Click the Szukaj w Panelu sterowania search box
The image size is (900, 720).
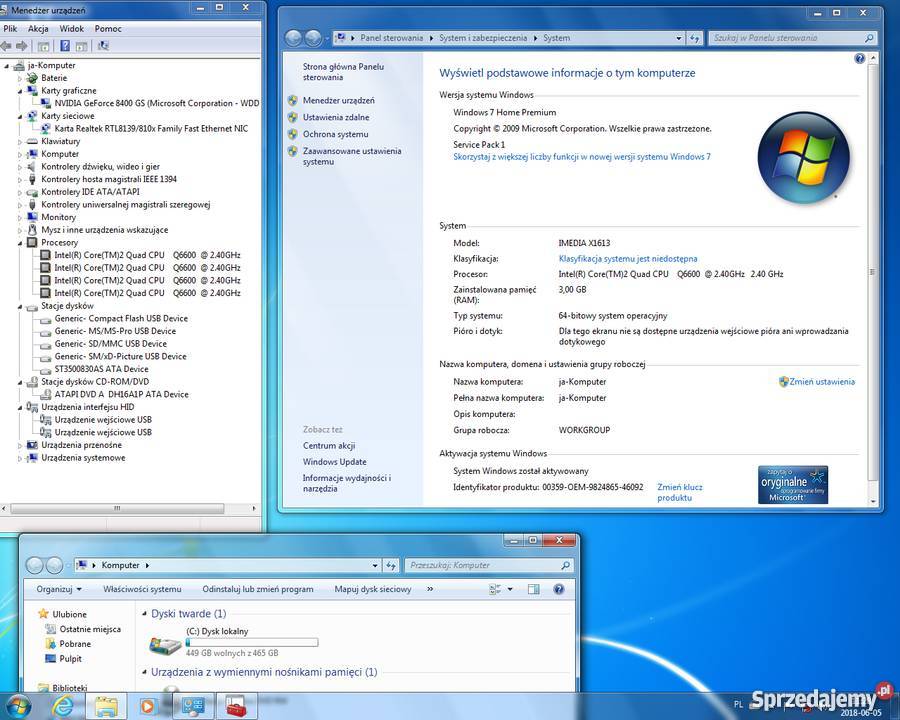coord(792,38)
